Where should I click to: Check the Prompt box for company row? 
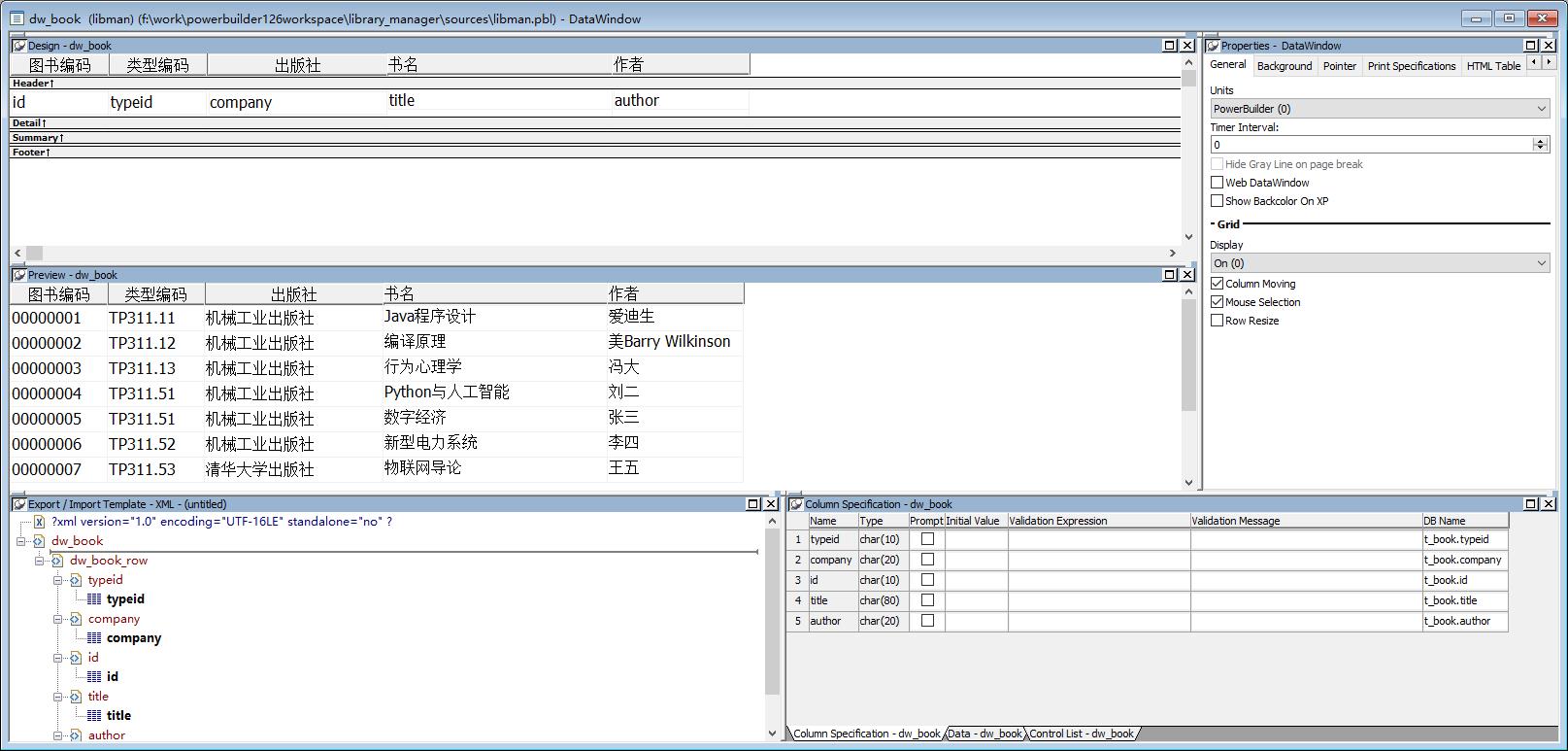pos(927,560)
